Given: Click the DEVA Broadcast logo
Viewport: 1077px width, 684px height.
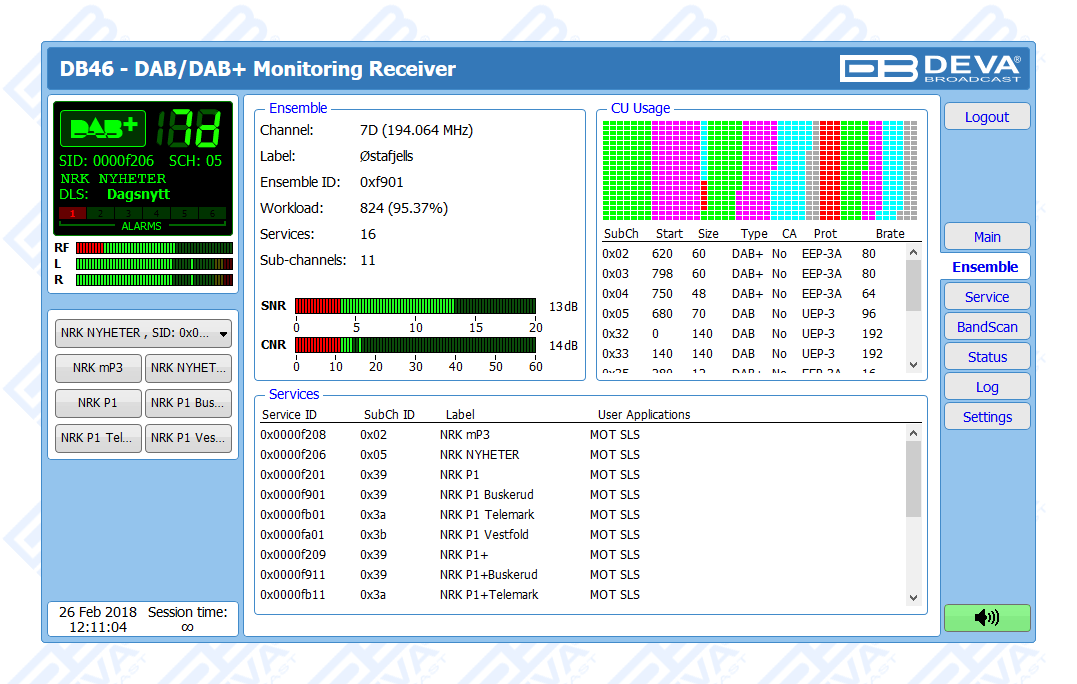Looking at the screenshot, I should pos(930,68).
